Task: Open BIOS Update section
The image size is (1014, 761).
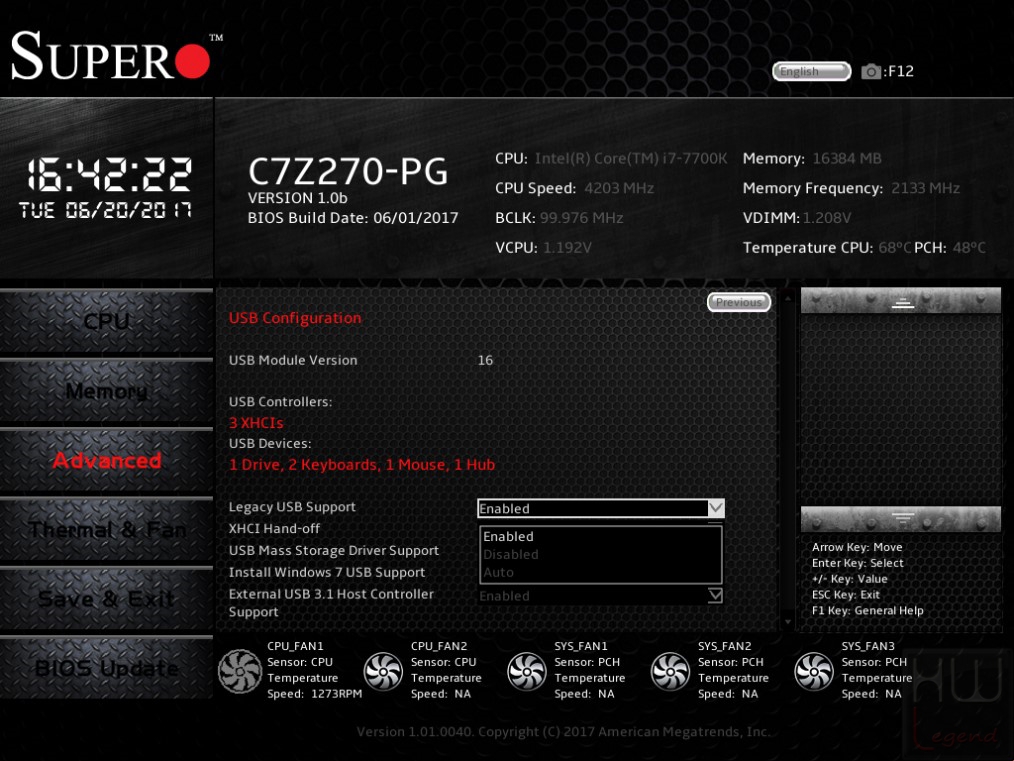Action: tap(107, 669)
